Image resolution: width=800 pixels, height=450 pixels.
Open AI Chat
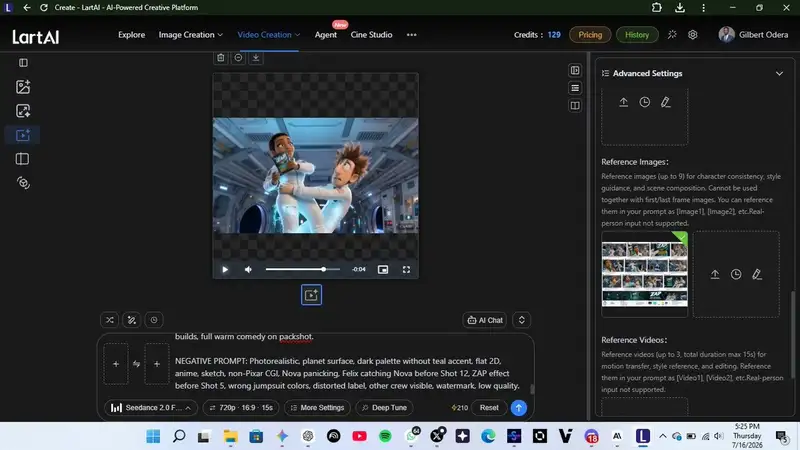[485, 320]
